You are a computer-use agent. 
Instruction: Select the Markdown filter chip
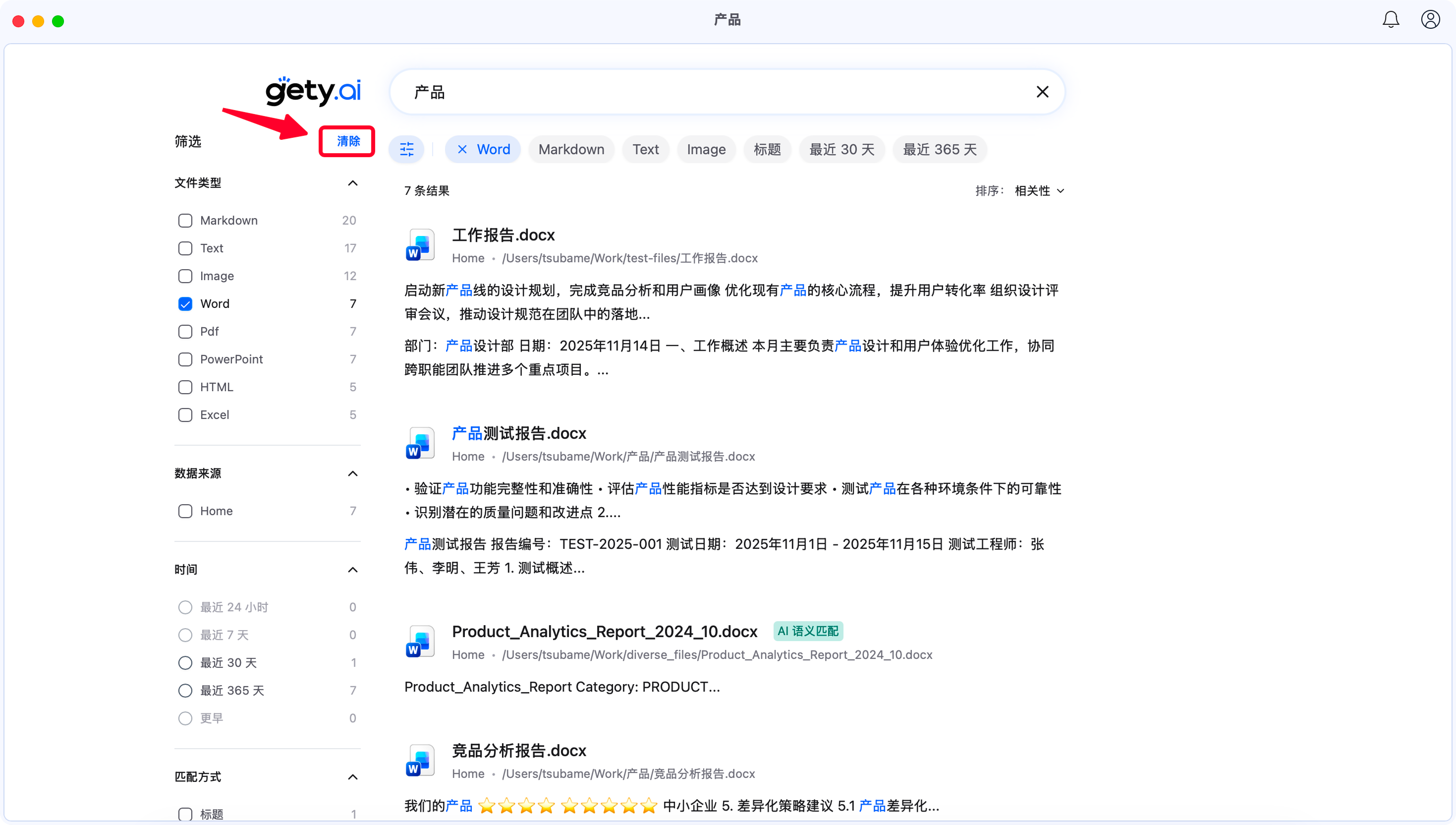[571, 150]
